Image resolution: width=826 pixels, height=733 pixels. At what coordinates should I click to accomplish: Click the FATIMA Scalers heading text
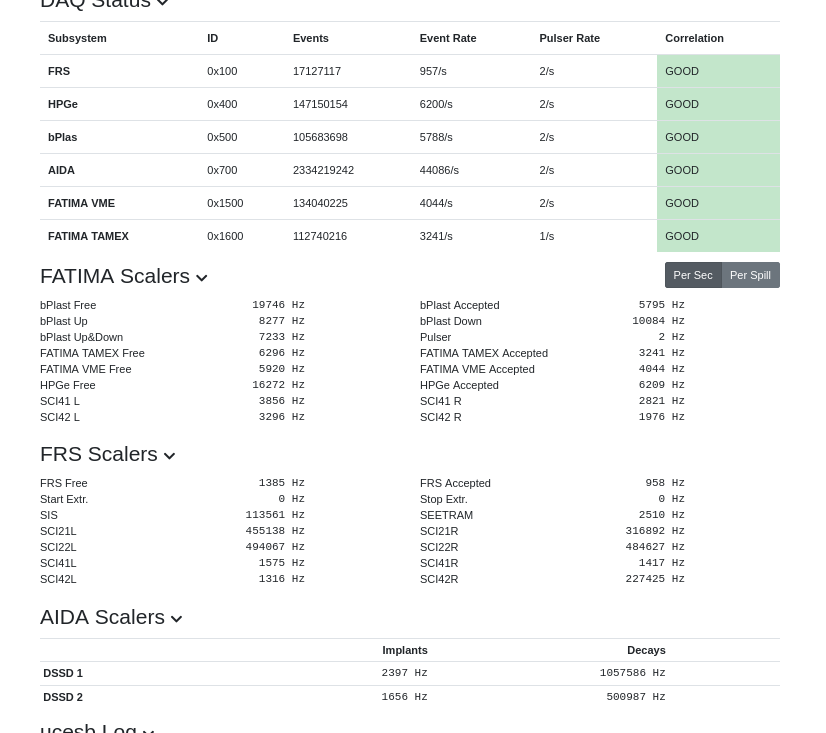pos(115,276)
